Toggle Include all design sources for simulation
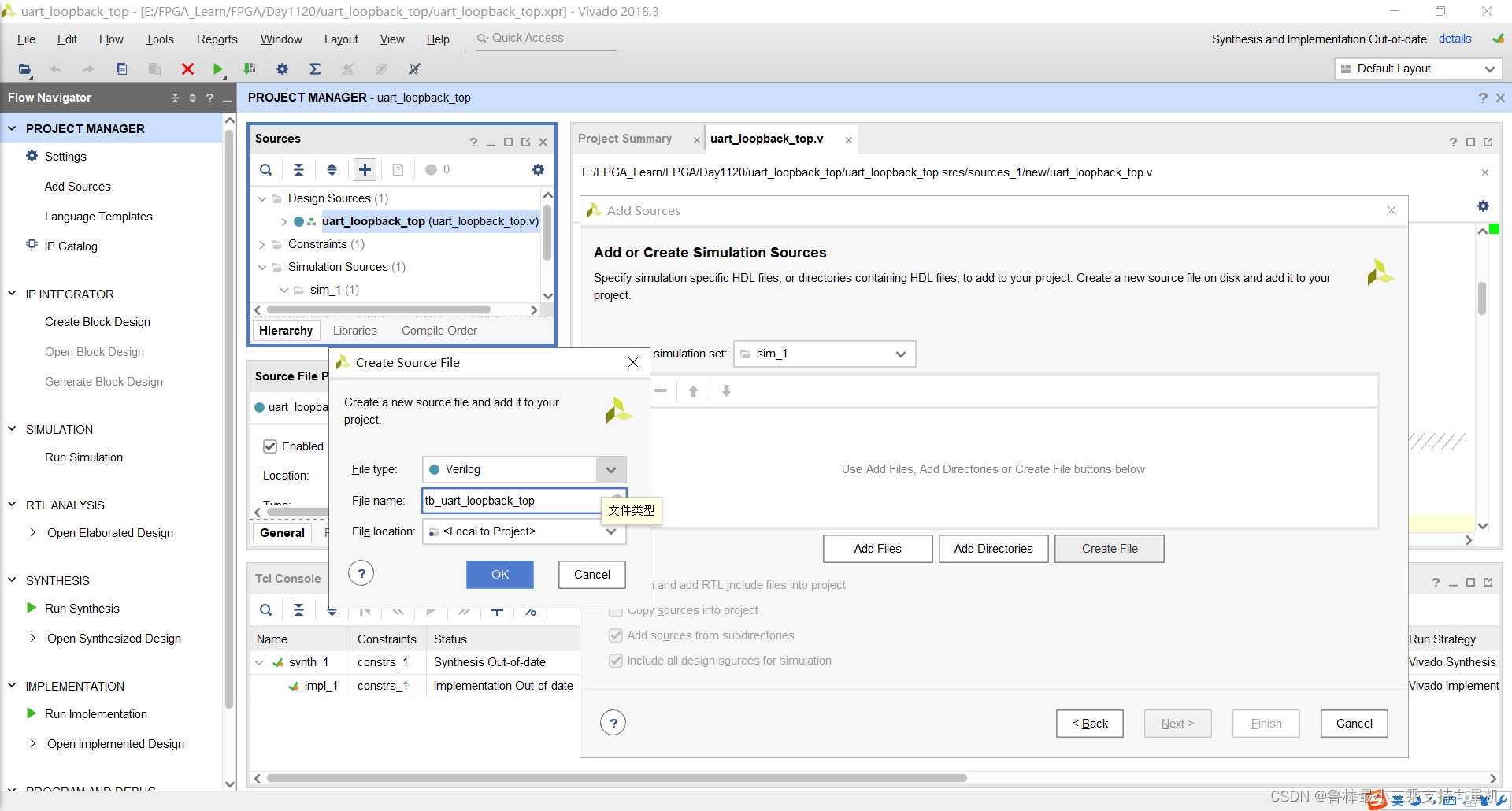Screen dimensions: 1512x811 click(x=616, y=661)
